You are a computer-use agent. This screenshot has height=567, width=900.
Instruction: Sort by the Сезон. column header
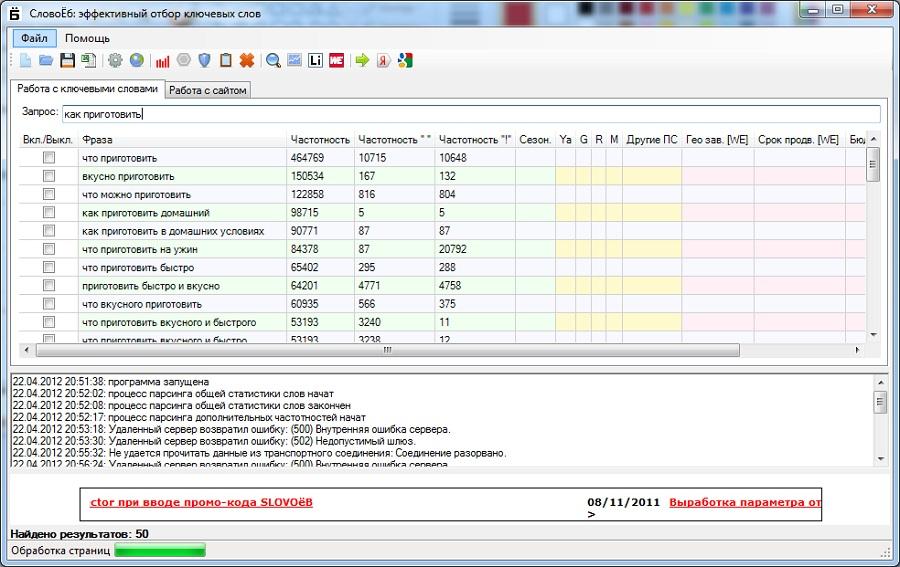coord(535,139)
